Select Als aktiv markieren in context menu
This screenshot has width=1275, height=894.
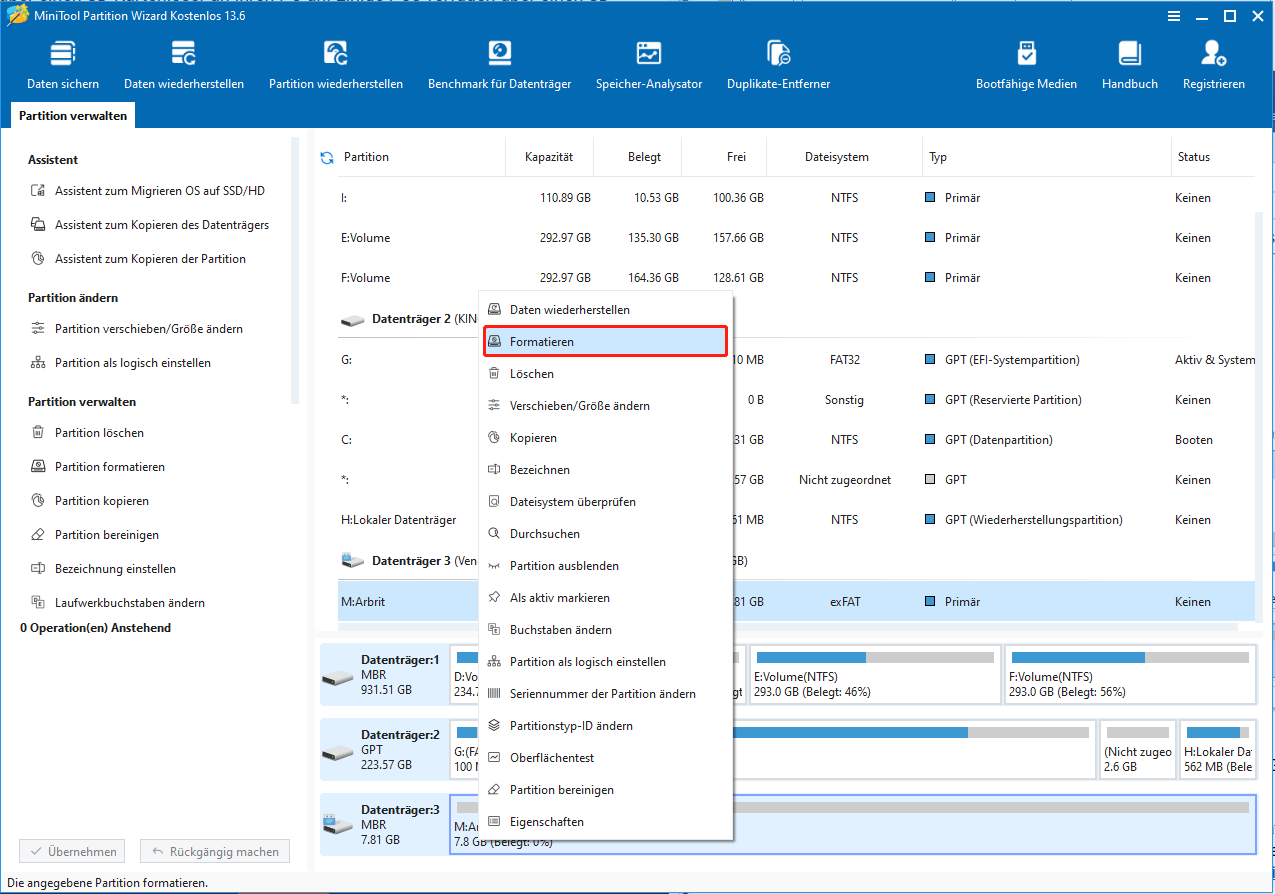[606, 598]
